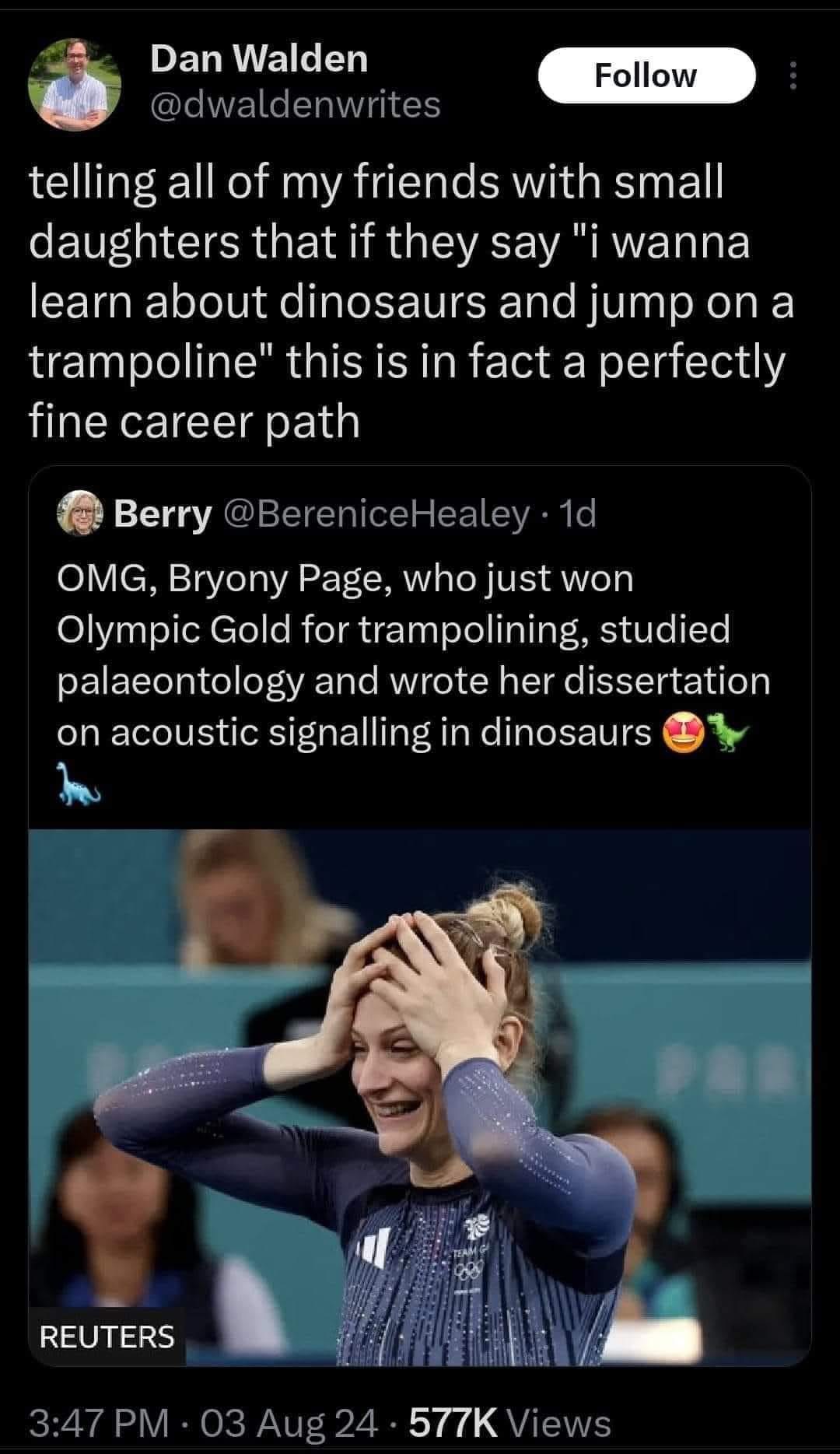
Task: Open the three-dot more options menu
Action: click(x=793, y=76)
